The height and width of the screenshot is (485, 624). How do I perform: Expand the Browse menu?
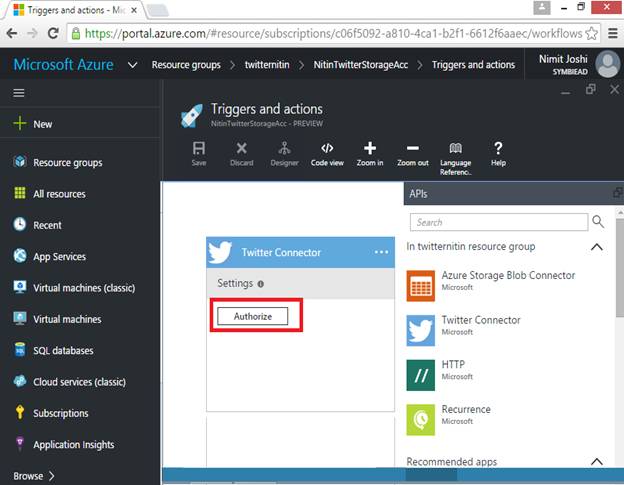33,476
